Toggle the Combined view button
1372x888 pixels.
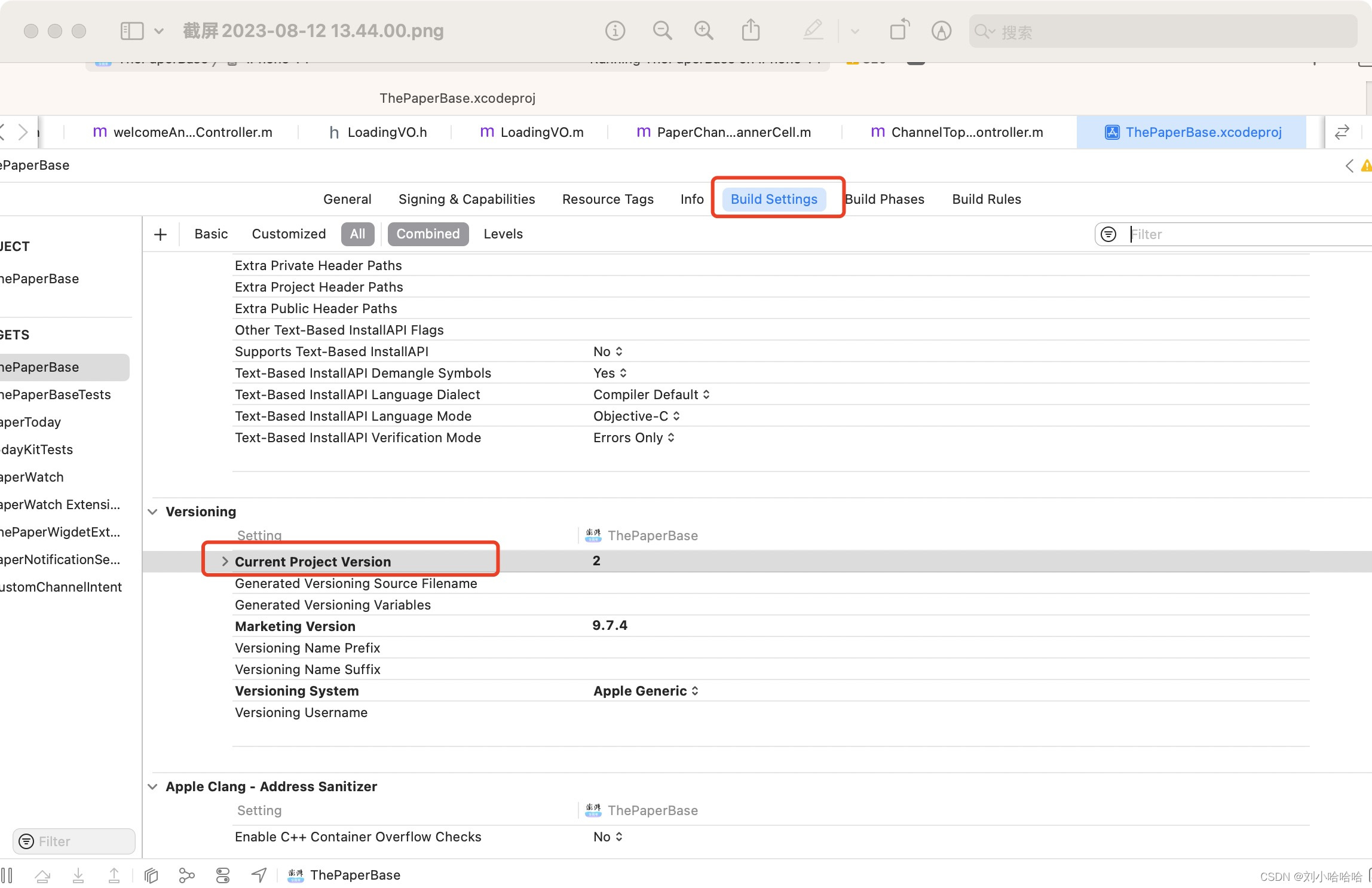(x=428, y=233)
